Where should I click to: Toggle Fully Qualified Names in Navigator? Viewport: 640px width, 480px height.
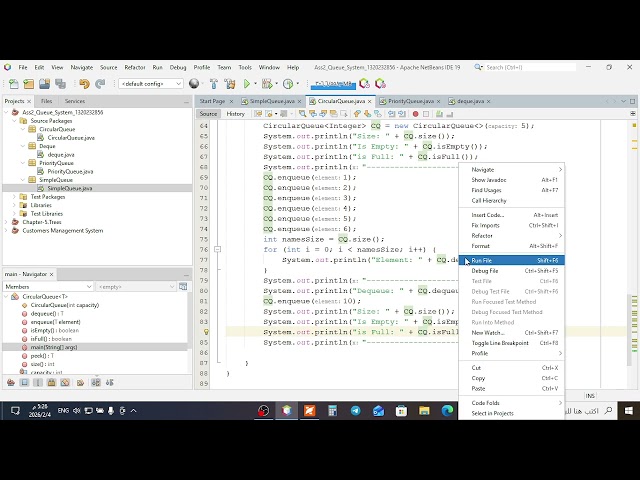point(80,382)
